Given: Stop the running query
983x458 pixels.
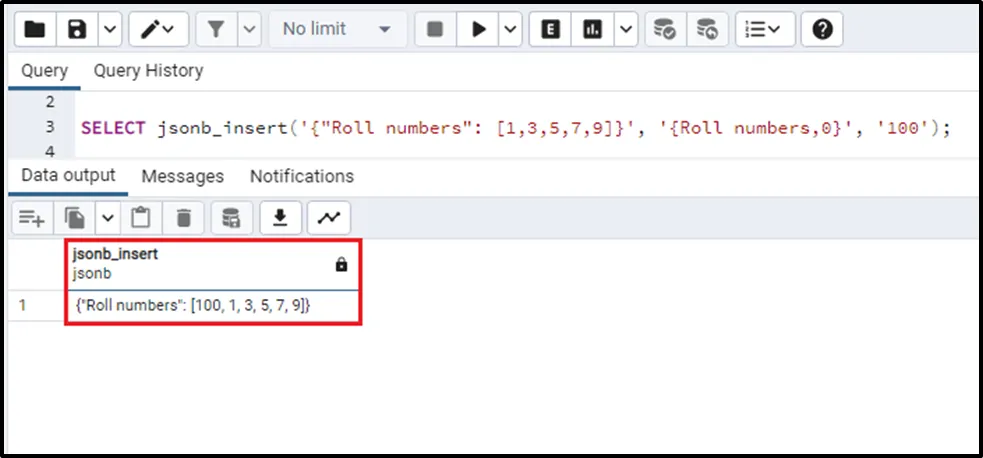Looking at the screenshot, I should pos(434,30).
